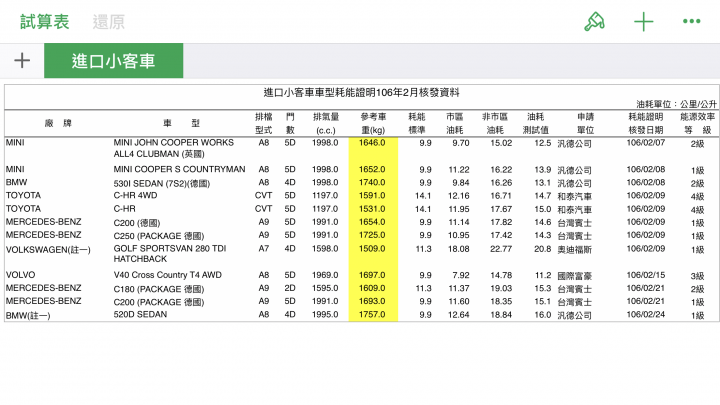Select the urban fuel value 18.08
Image resolution: width=720 pixels, height=405 pixels.
tap(459, 248)
